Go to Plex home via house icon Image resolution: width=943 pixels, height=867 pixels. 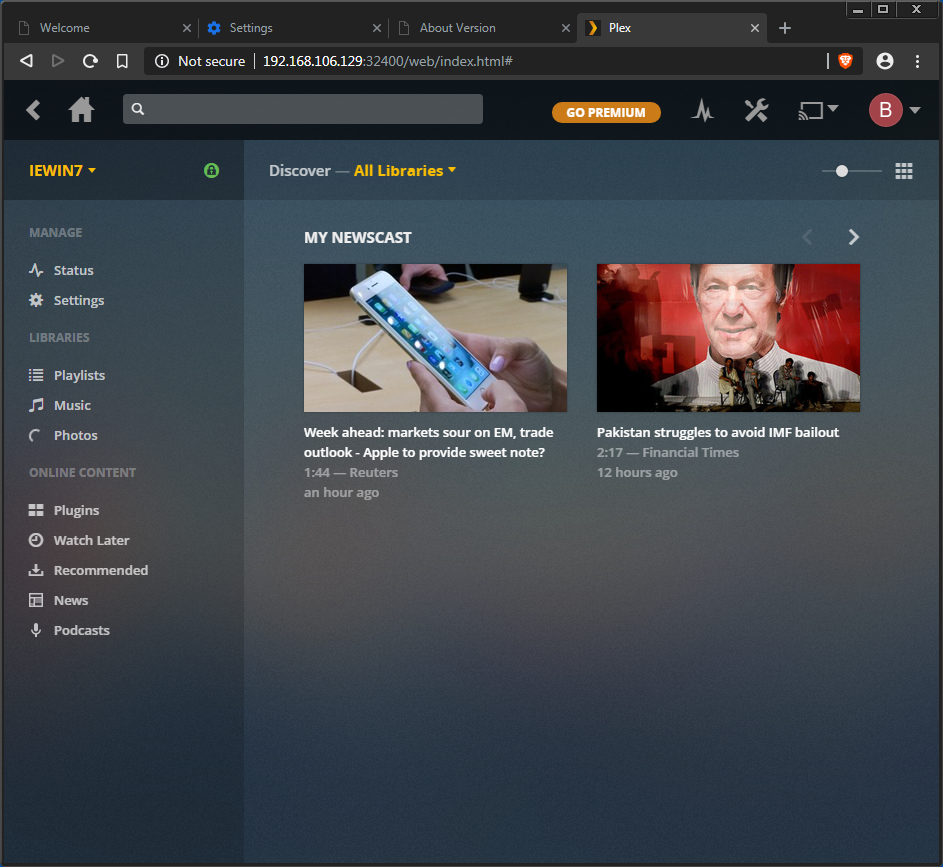[81, 110]
